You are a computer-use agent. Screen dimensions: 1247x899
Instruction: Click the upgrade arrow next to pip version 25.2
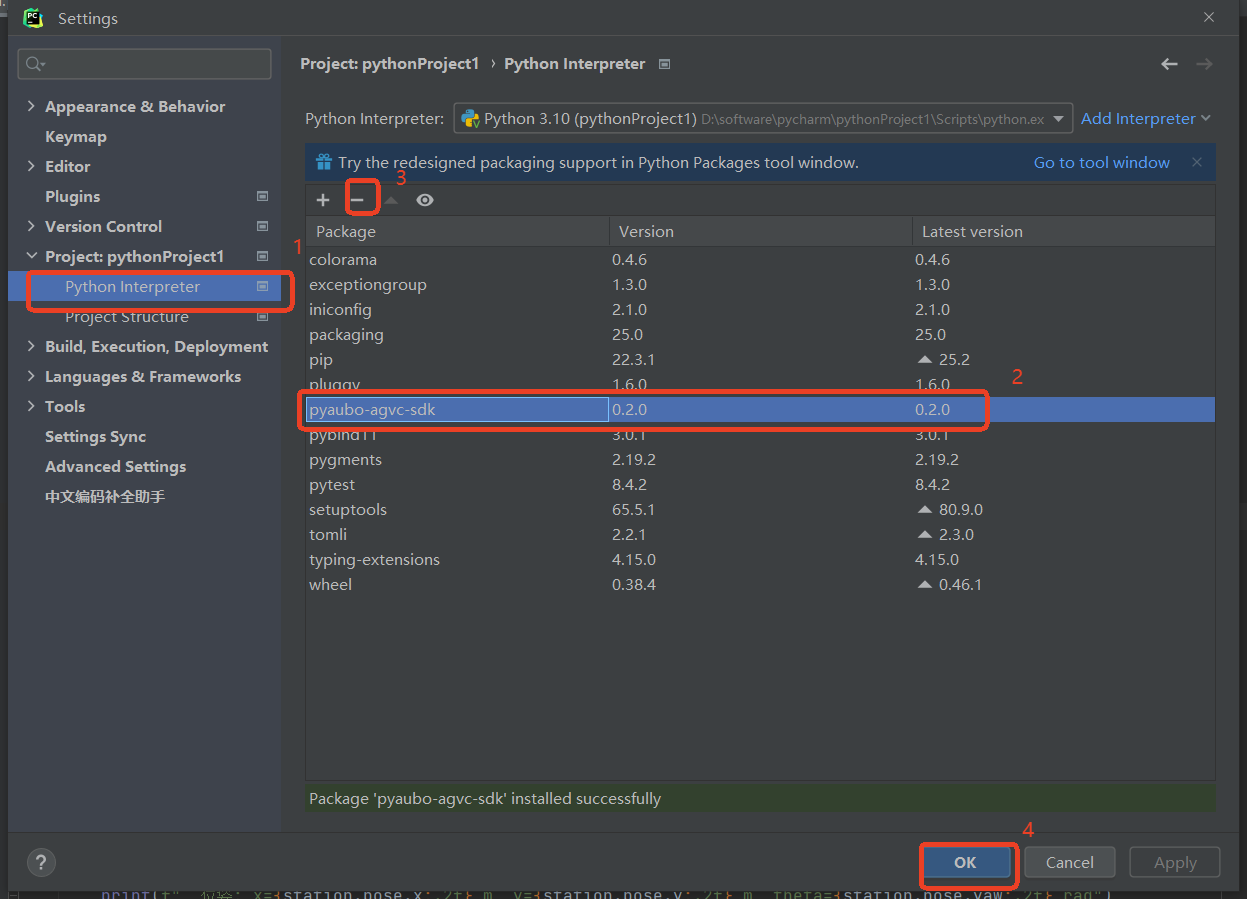pos(925,360)
